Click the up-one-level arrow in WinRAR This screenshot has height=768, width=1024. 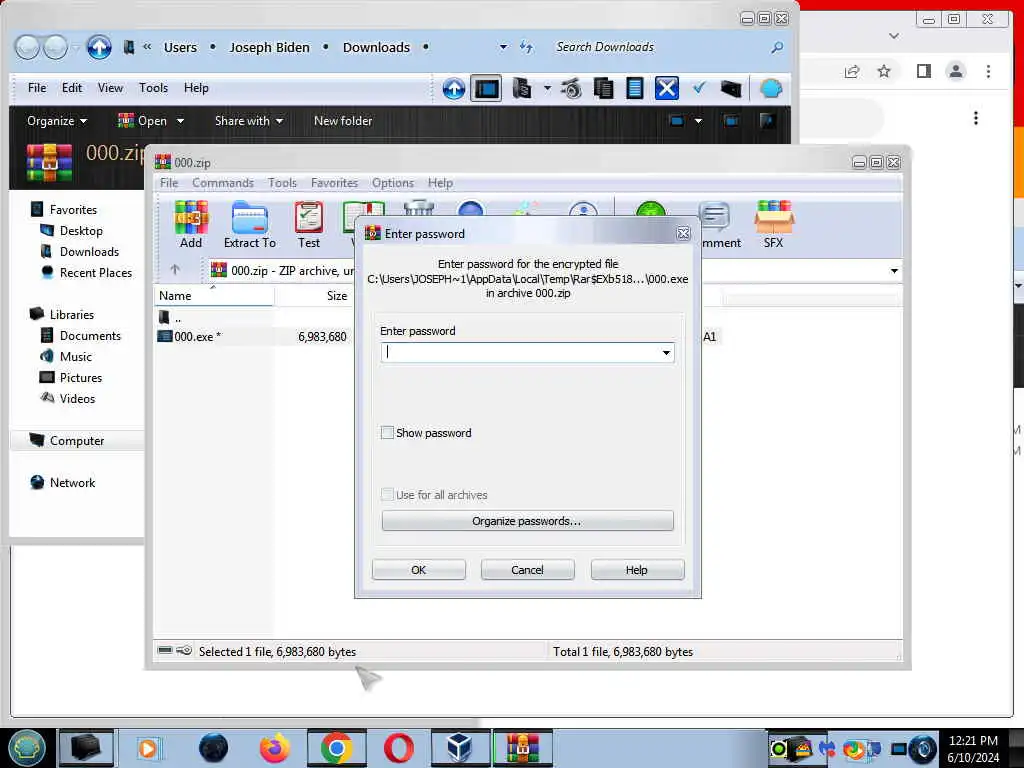click(175, 269)
